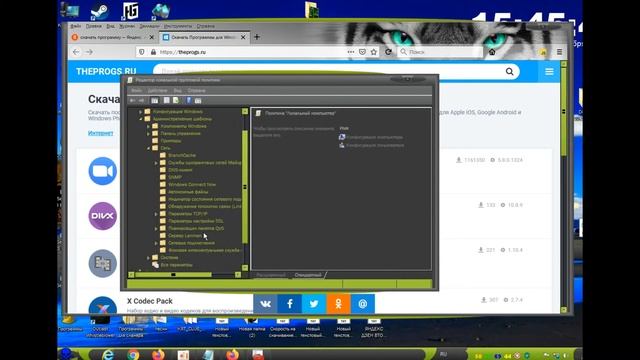Switch to the Расширенный tab
This screenshot has height=360, width=640.
(x=271, y=275)
